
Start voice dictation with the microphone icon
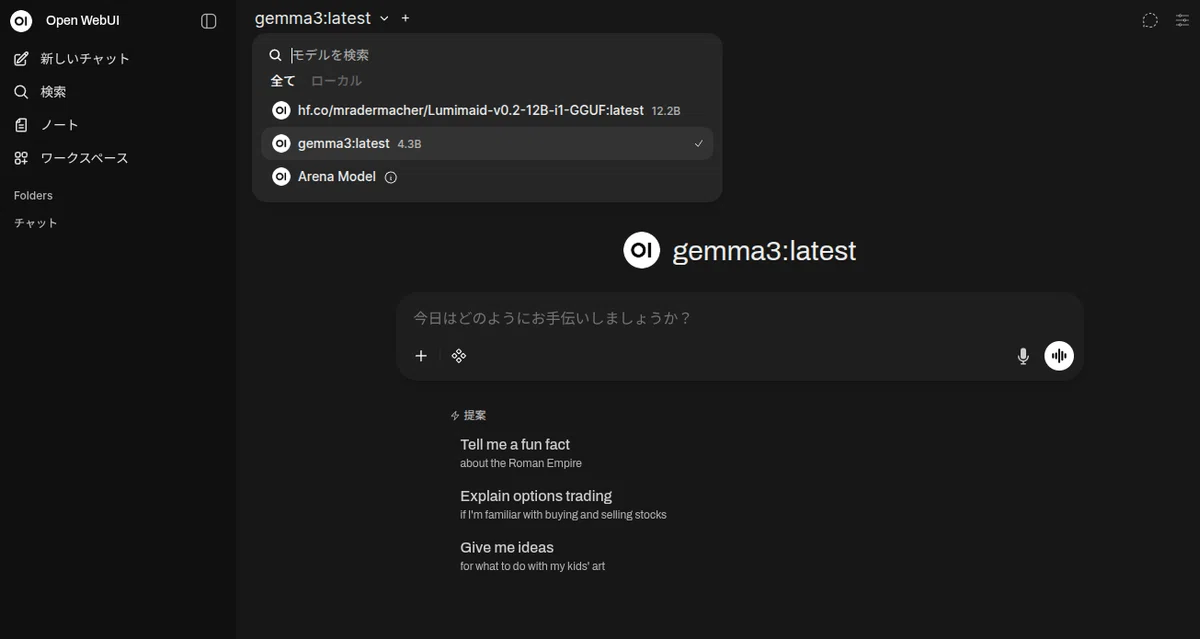pos(1023,356)
